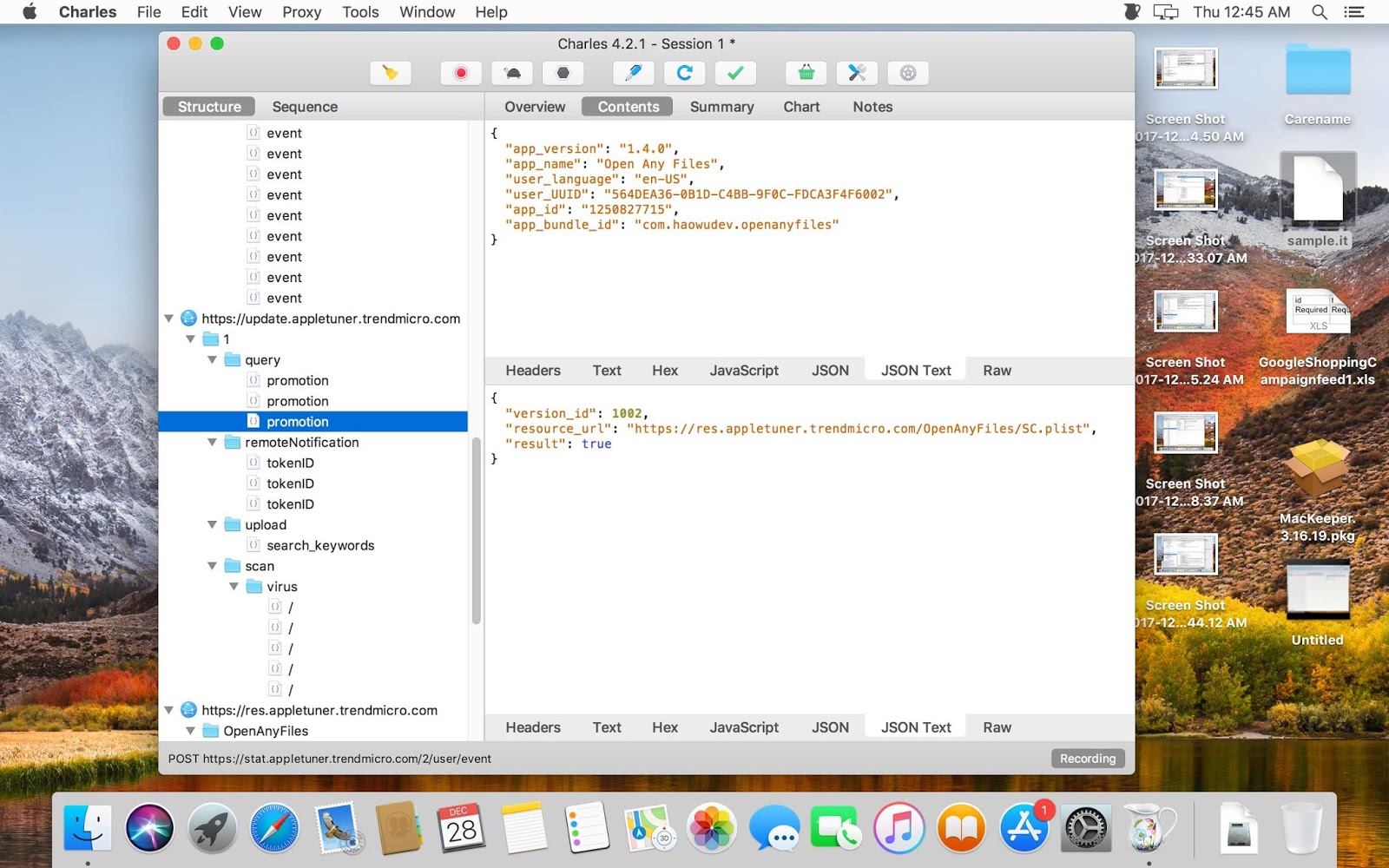1389x868 pixels.
Task: Click the Charles pitcher icon in the Dock
Action: (1149, 828)
